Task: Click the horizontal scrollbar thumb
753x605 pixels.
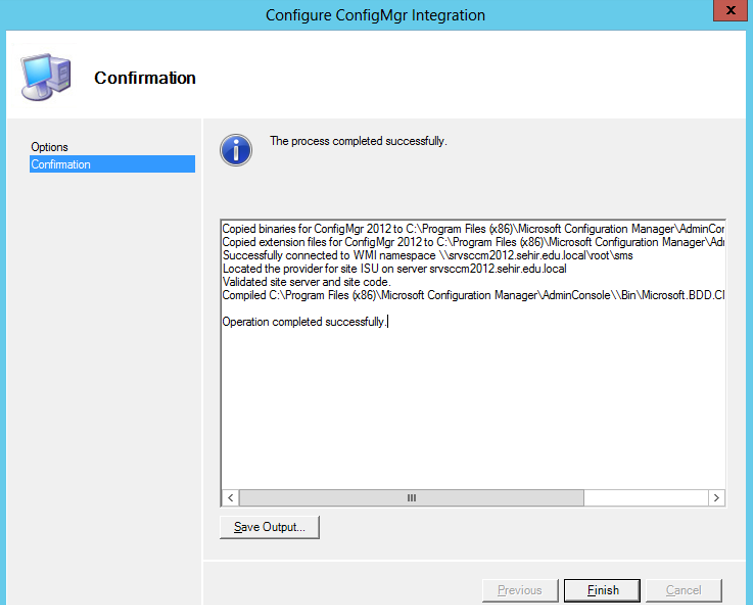Action: pyautogui.click(x=412, y=498)
